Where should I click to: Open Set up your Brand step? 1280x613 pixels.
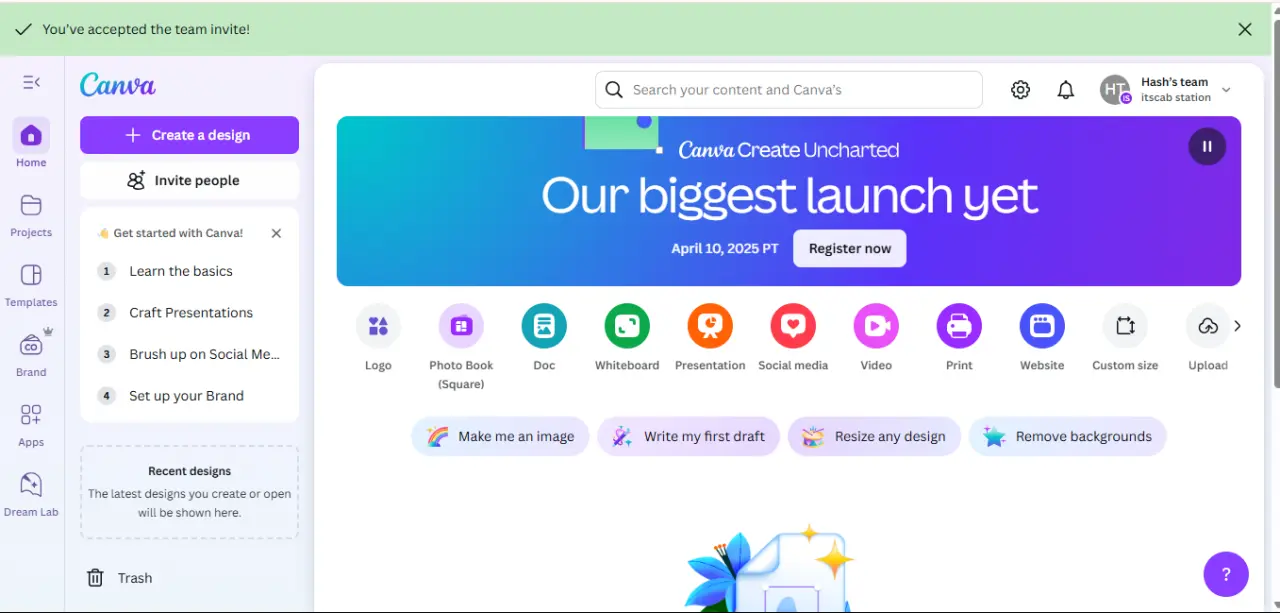click(x=189, y=396)
